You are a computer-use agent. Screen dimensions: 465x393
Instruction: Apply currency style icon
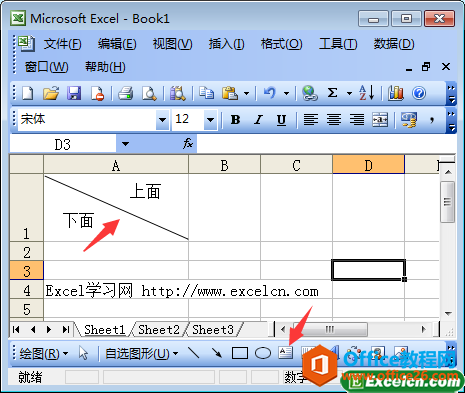click(409, 119)
